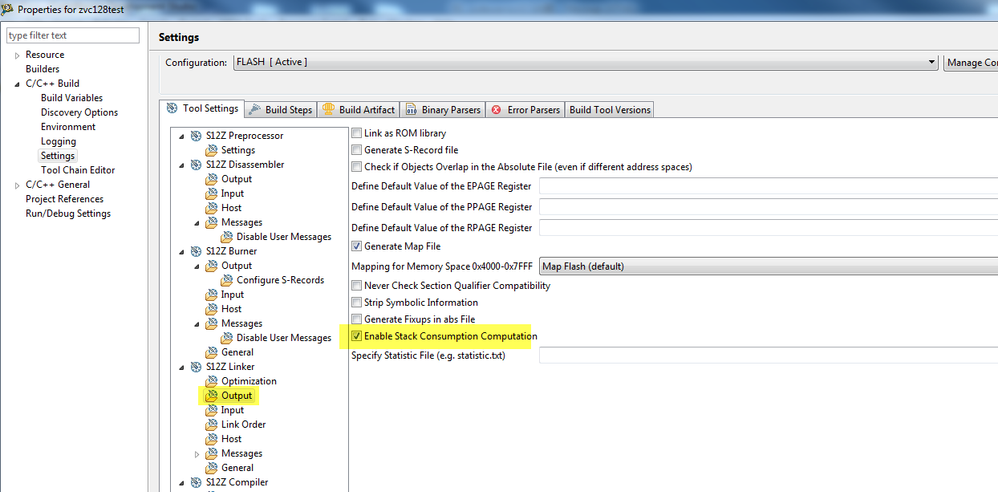The image size is (998, 492).
Task: Expand Messages node under S12Z Linker
Action: 197,454
